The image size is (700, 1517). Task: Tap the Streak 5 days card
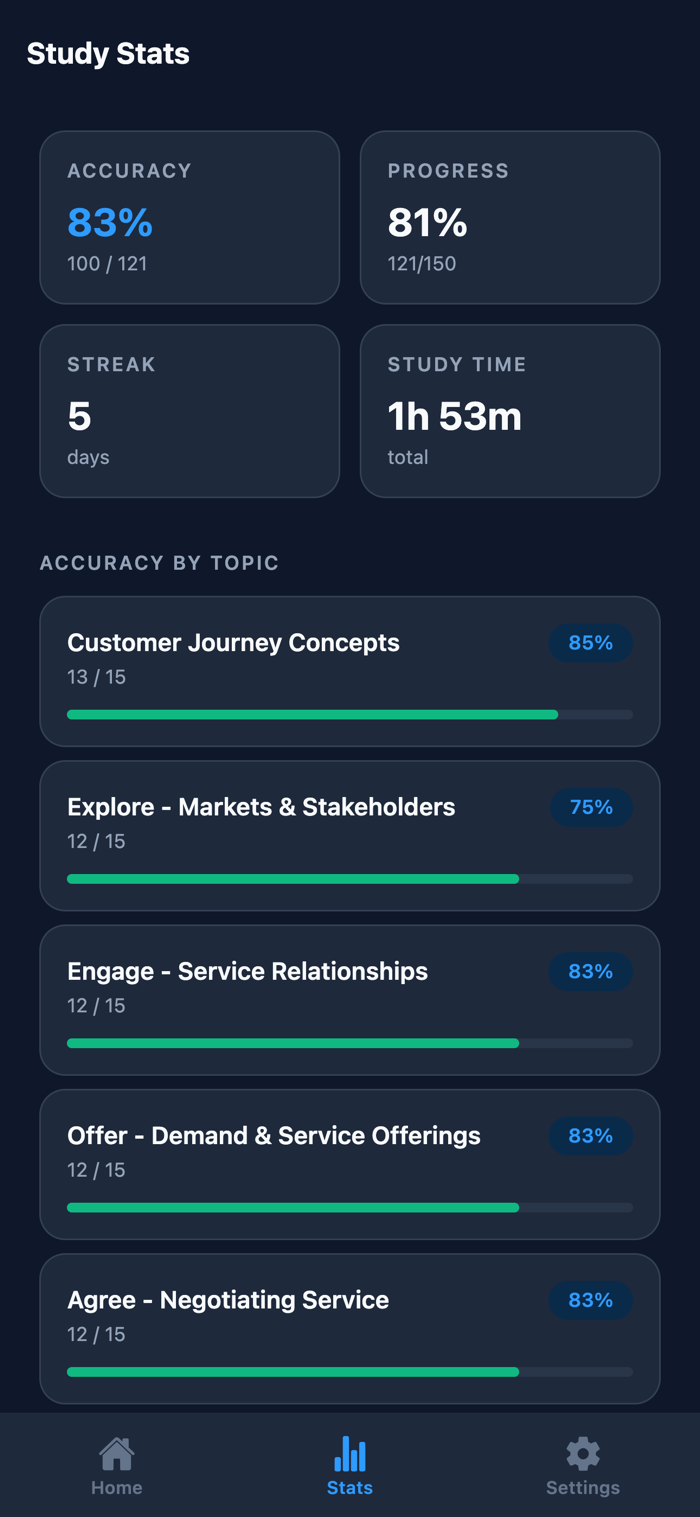[190, 411]
